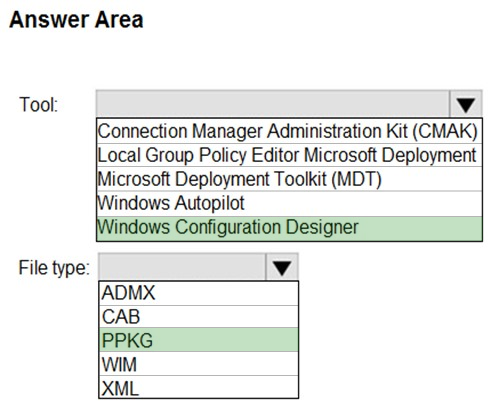
Task: Click the black triangle beside Tool field
Action: 466,105
